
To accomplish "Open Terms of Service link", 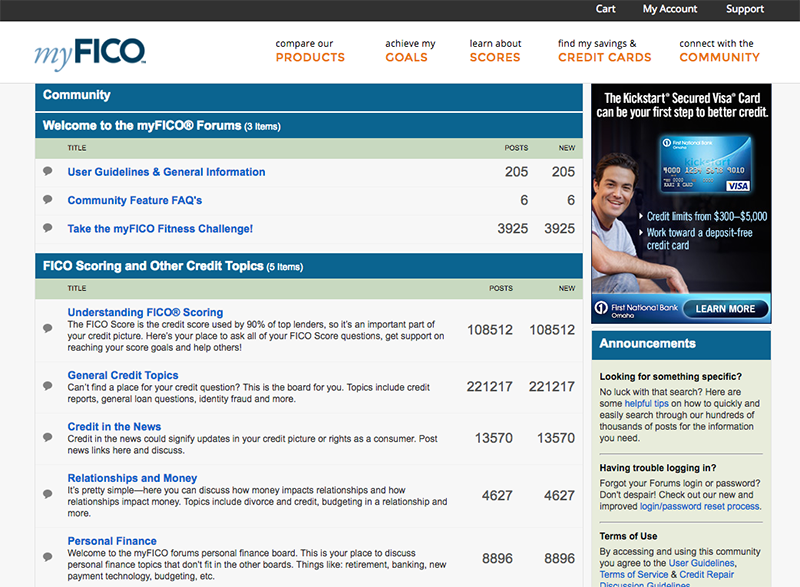I will click(634, 575).
